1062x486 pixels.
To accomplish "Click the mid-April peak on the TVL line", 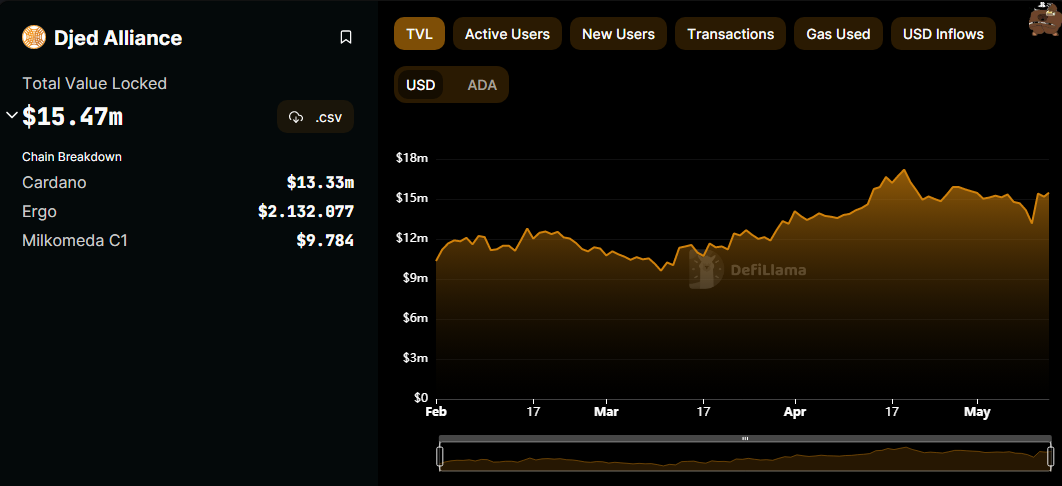I will click(904, 170).
